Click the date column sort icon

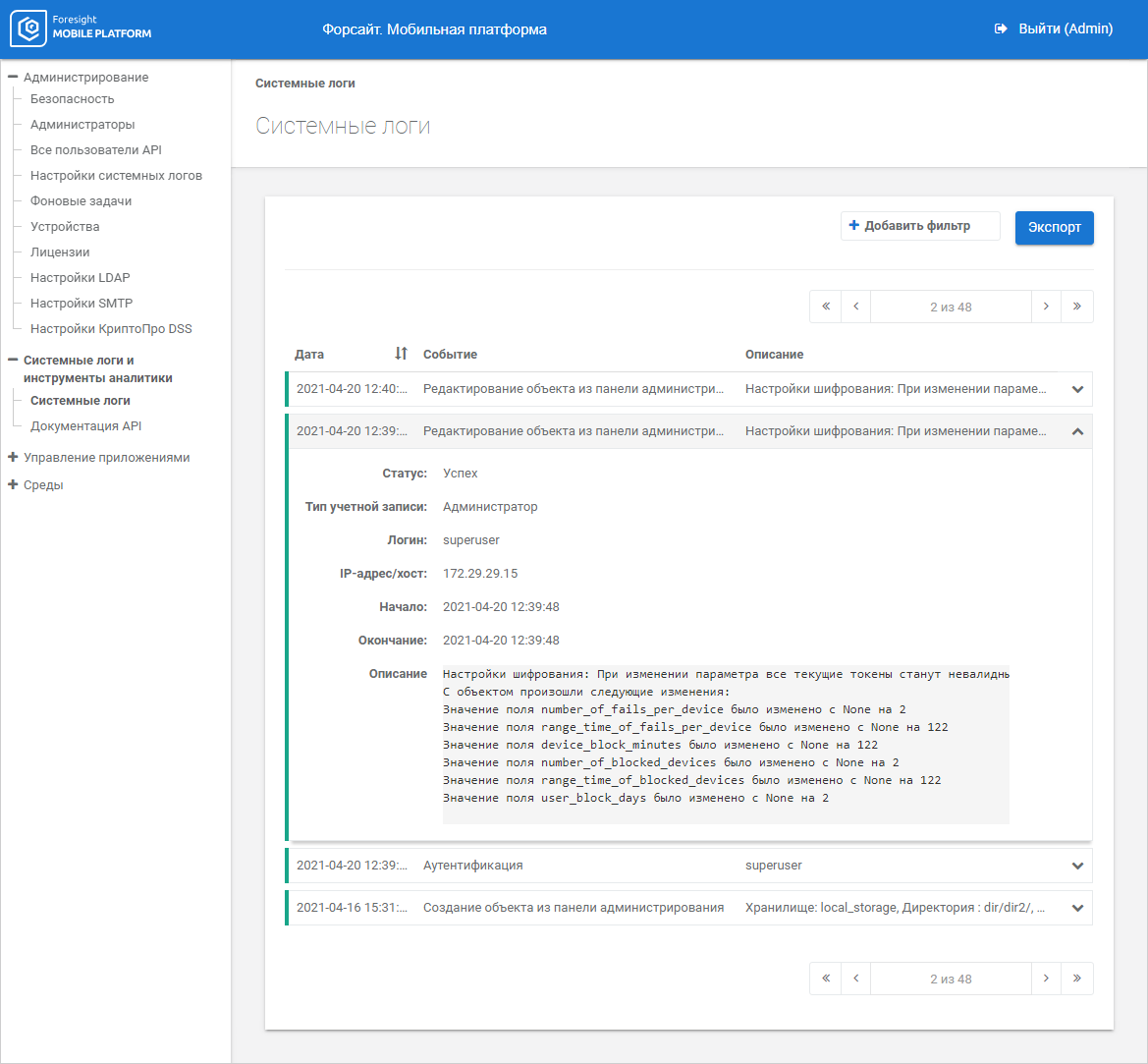[x=401, y=354]
